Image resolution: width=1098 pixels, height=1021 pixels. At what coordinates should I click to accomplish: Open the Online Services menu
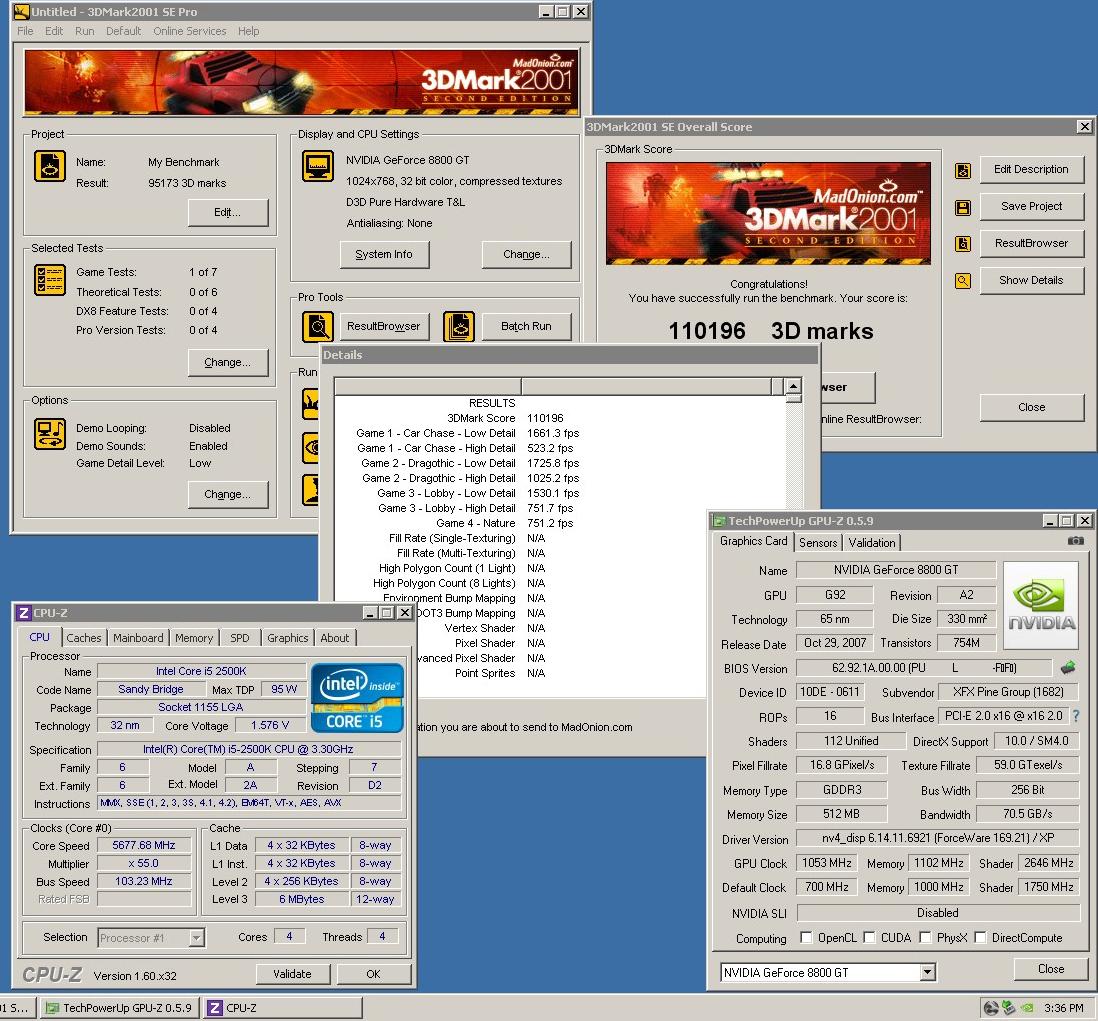190,31
